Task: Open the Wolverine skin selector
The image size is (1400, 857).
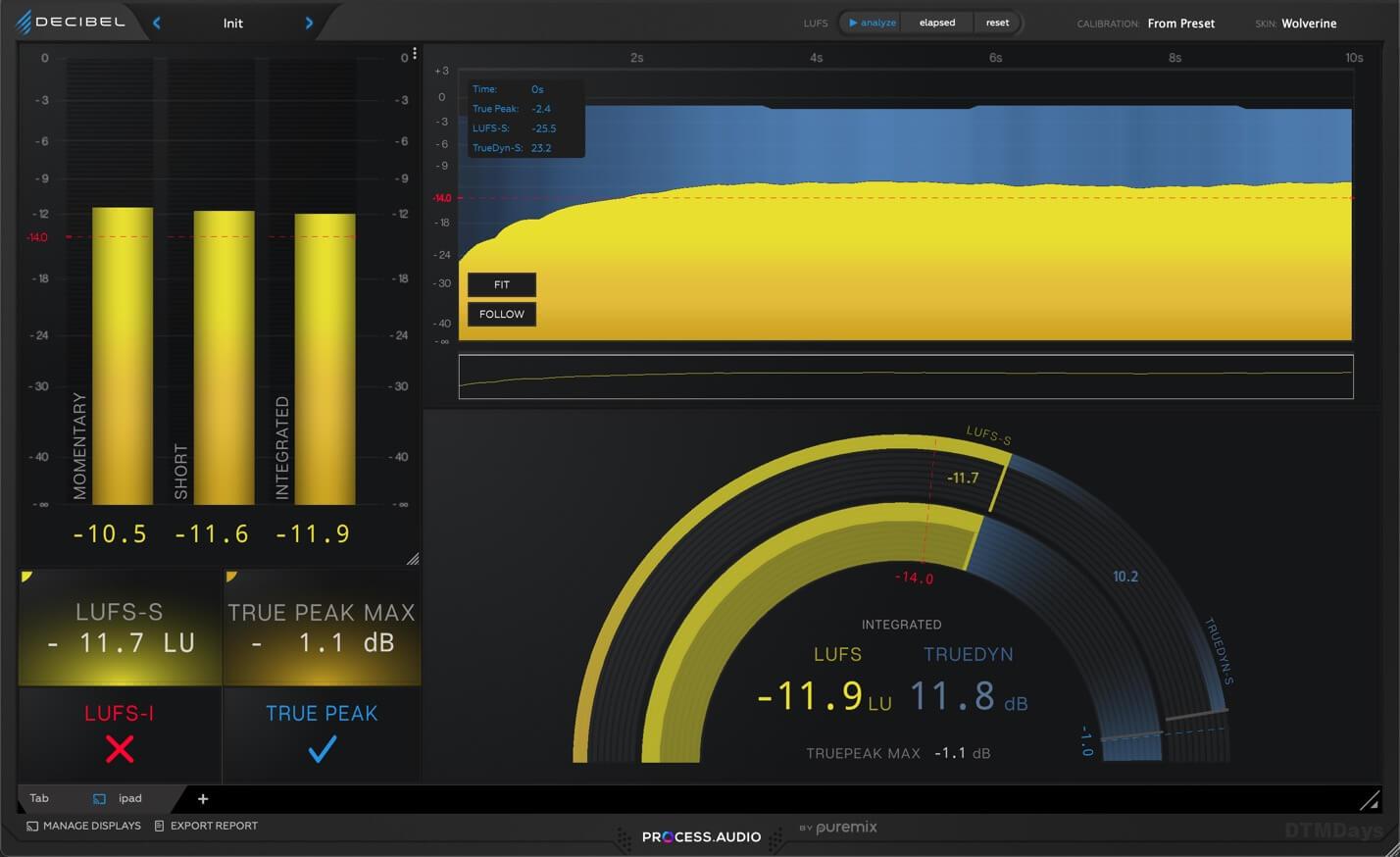Action: click(1311, 23)
